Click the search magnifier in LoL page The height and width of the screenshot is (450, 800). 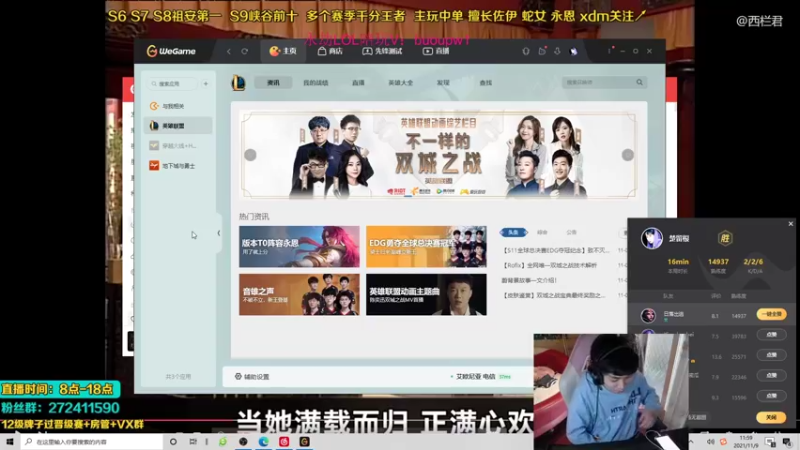pos(639,82)
